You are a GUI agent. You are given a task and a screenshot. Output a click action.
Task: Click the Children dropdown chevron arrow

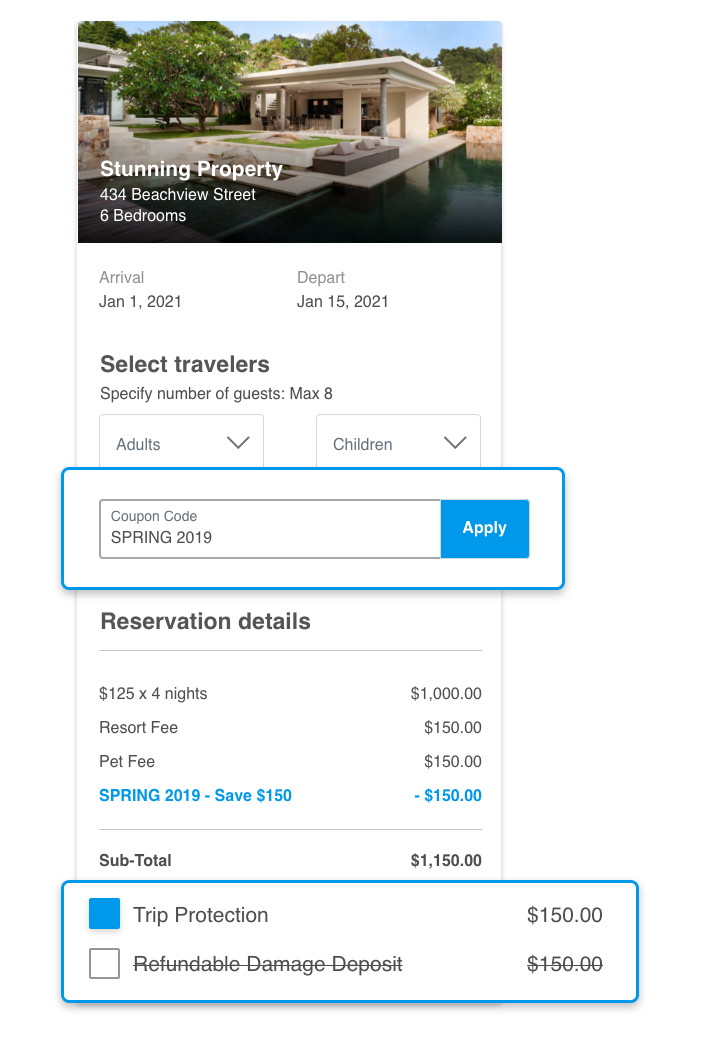pyautogui.click(x=455, y=443)
